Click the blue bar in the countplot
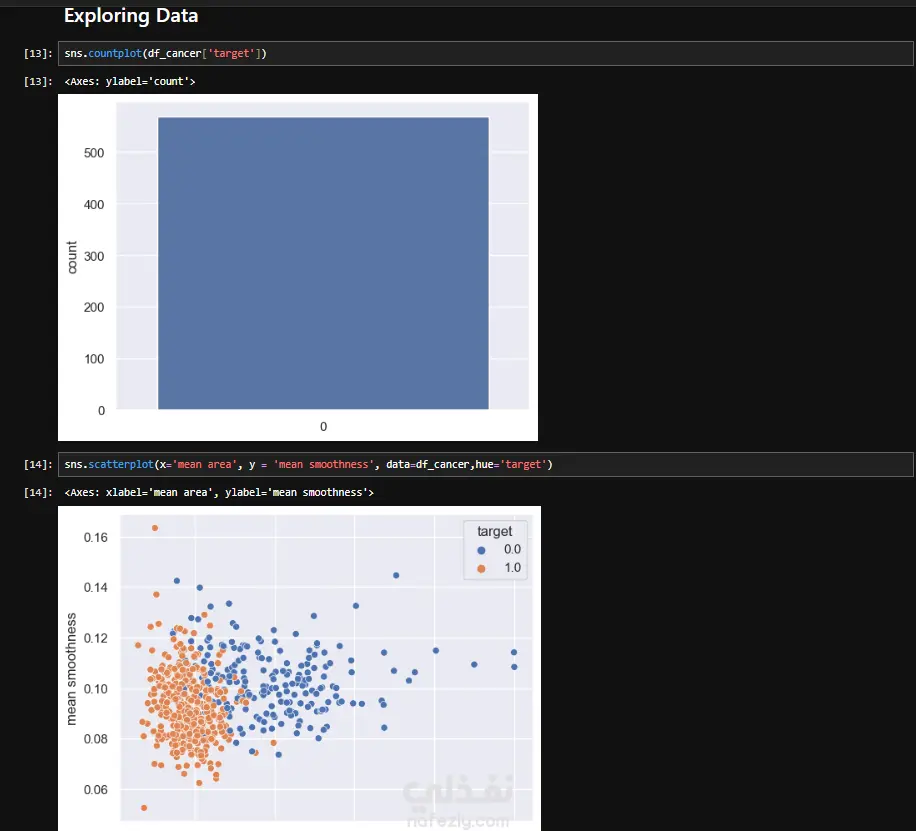The height and width of the screenshot is (831, 916). click(x=323, y=263)
